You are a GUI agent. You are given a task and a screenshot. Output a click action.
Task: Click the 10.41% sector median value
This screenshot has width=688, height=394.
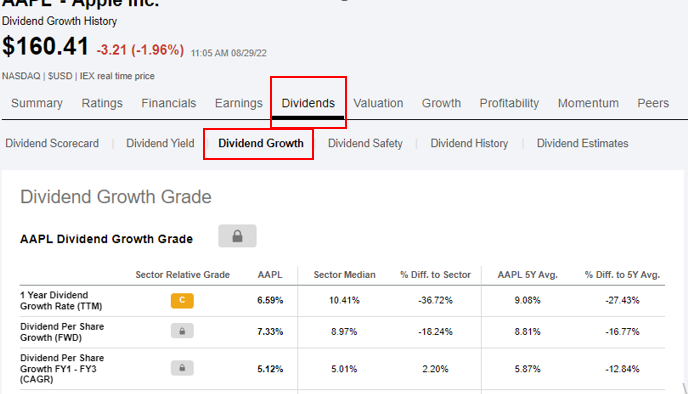(x=344, y=301)
